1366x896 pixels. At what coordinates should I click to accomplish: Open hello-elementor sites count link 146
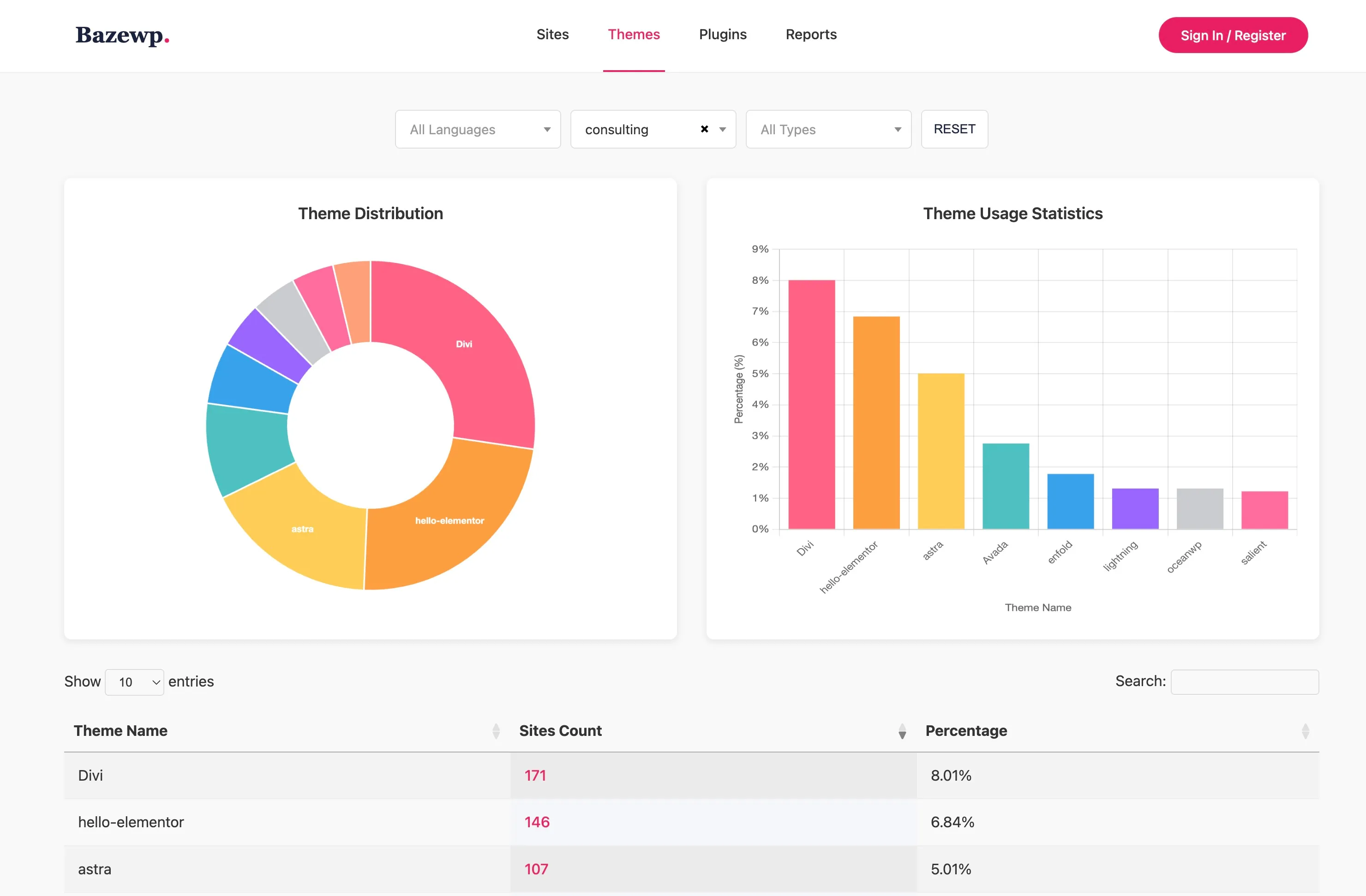pos(537,822)
